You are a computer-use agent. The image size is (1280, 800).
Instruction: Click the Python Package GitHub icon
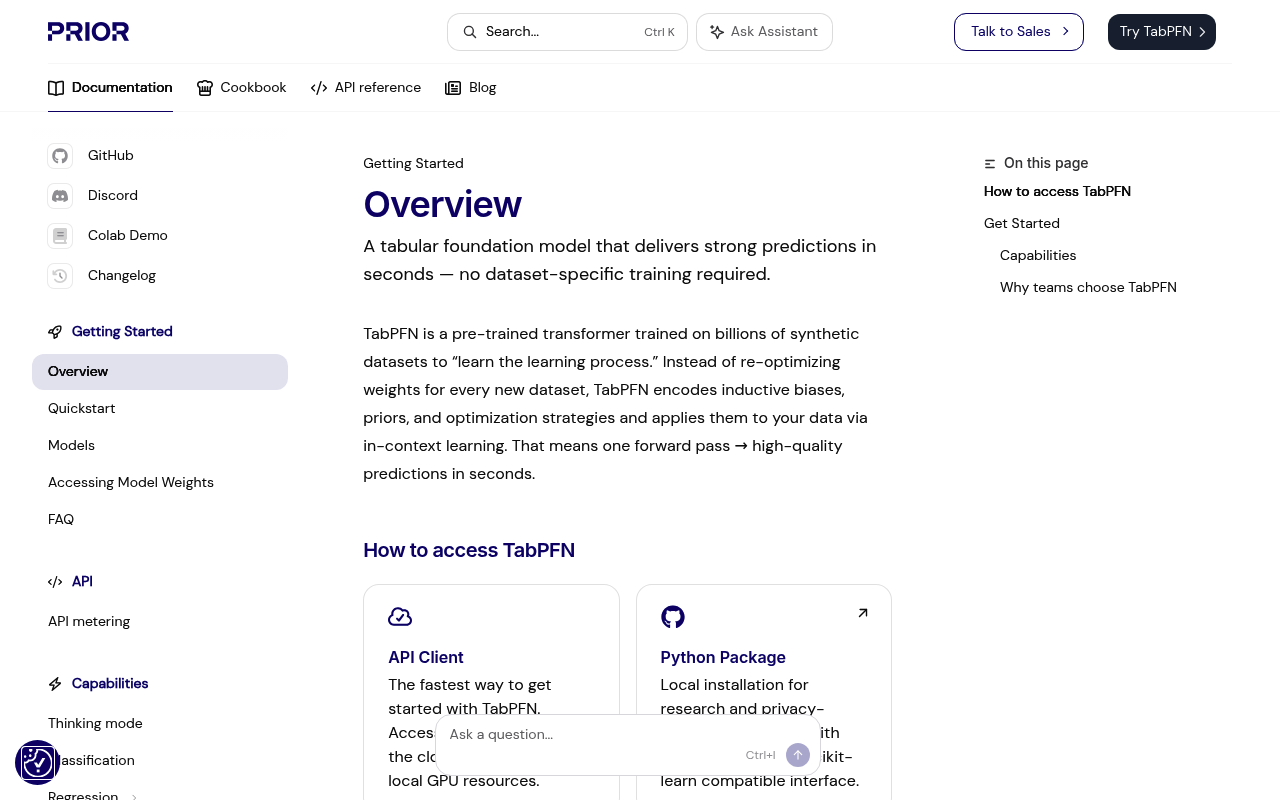[x=673, y=617]
